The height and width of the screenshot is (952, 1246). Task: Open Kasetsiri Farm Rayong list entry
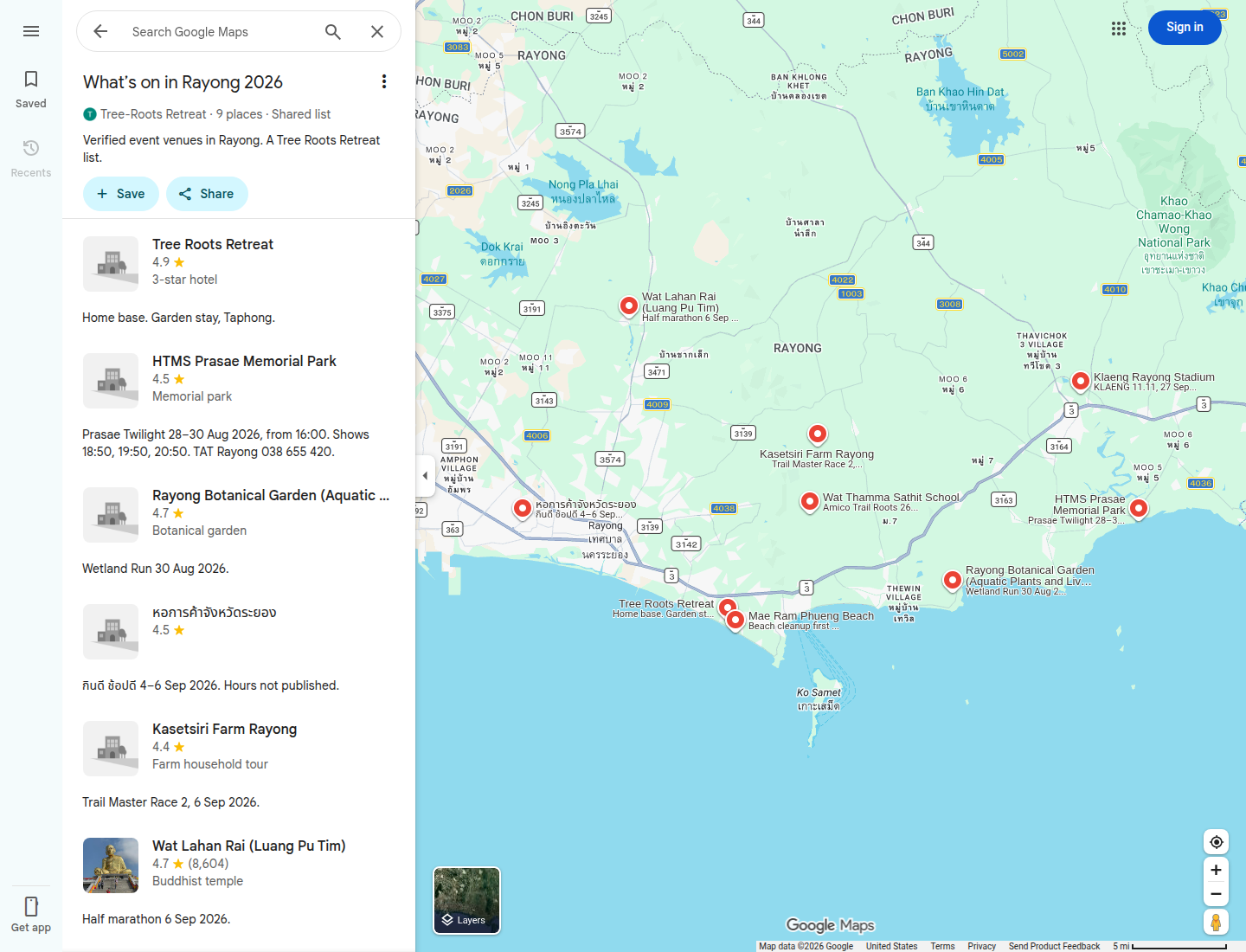(239, 748)
